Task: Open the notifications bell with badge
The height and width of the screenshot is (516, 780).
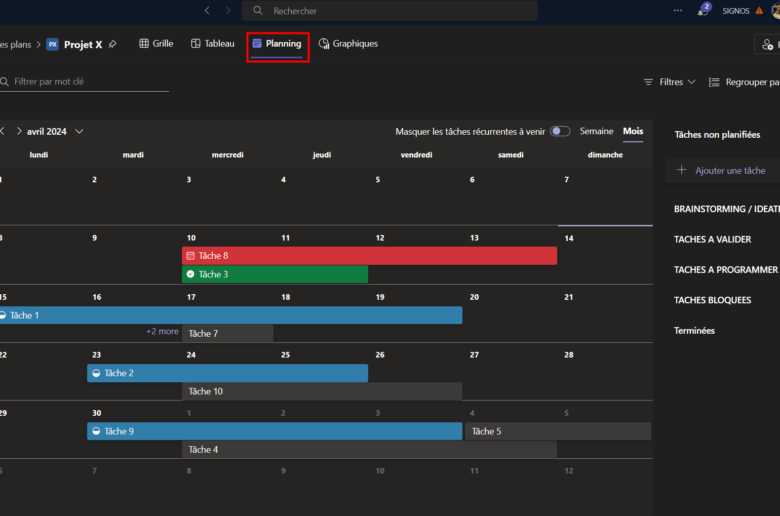Action: coord(704,11)
